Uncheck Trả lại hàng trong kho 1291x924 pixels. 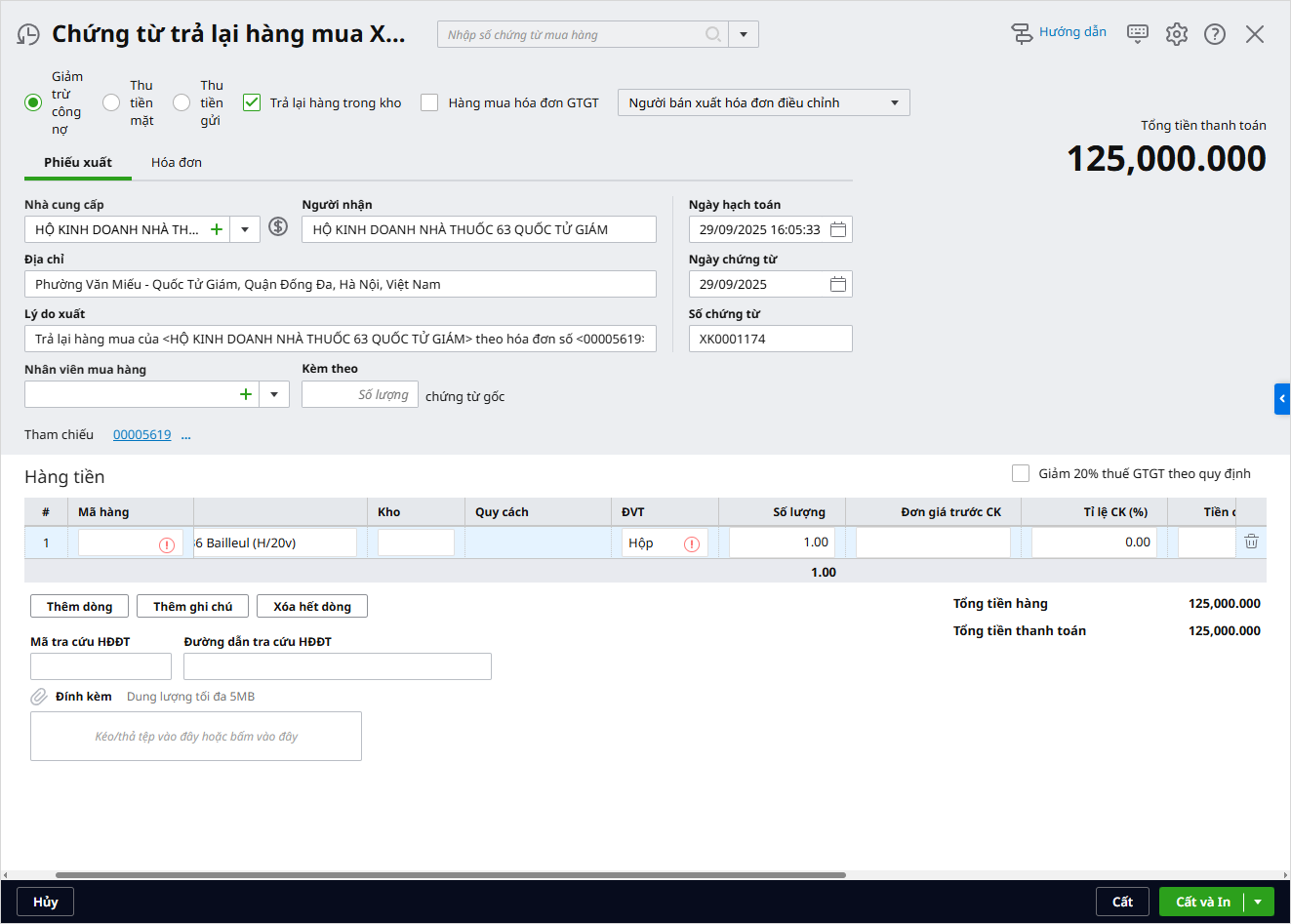252,102
